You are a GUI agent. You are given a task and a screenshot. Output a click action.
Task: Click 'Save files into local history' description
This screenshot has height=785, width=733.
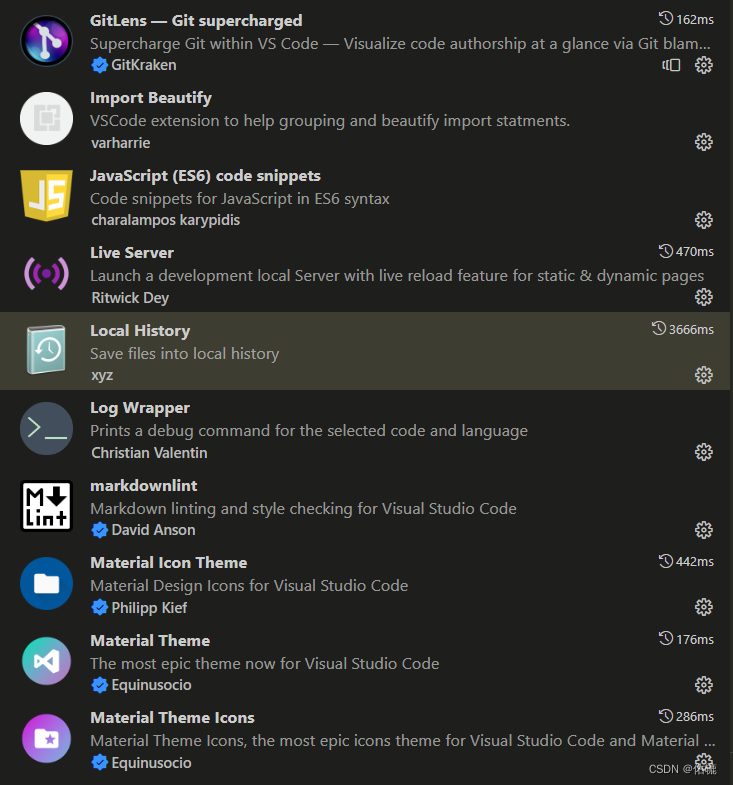point(185,353)
